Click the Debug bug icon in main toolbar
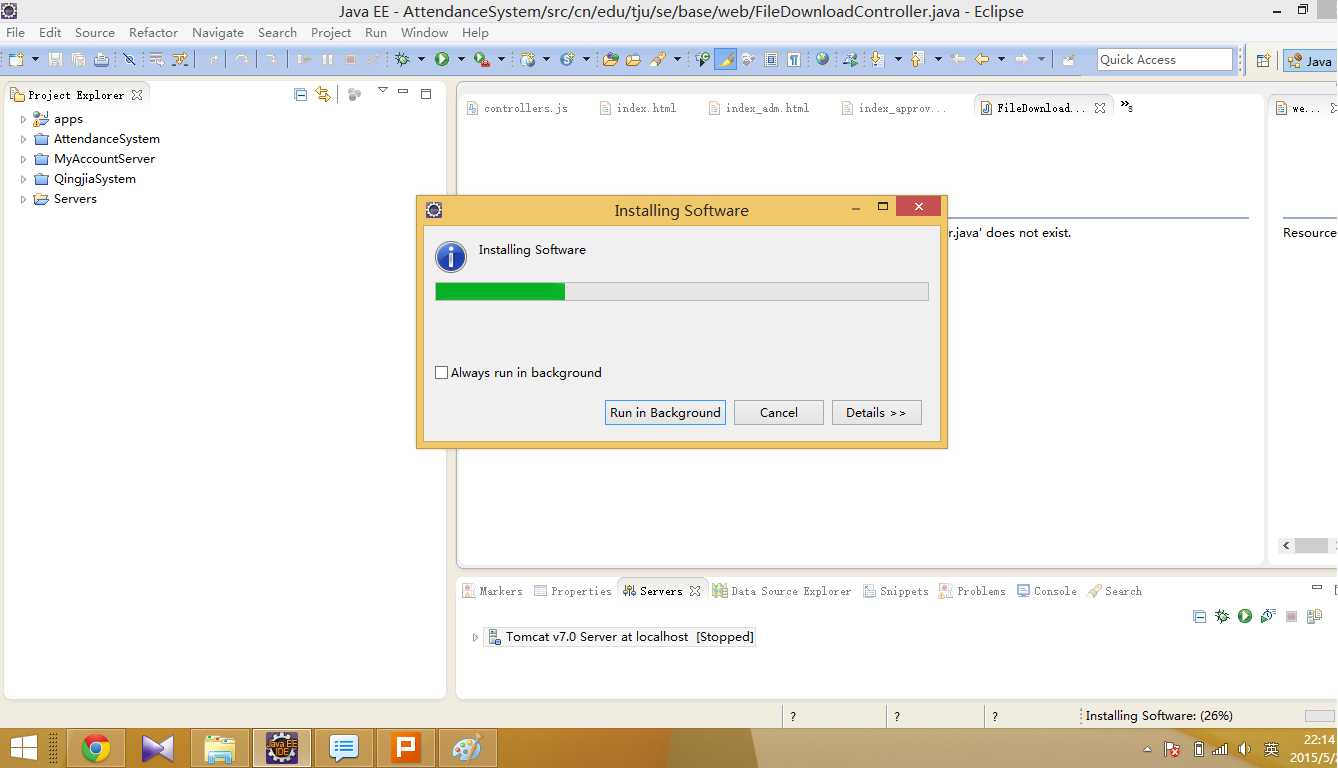The height and width of the screenshot is (768, 1338). (402, 59)
